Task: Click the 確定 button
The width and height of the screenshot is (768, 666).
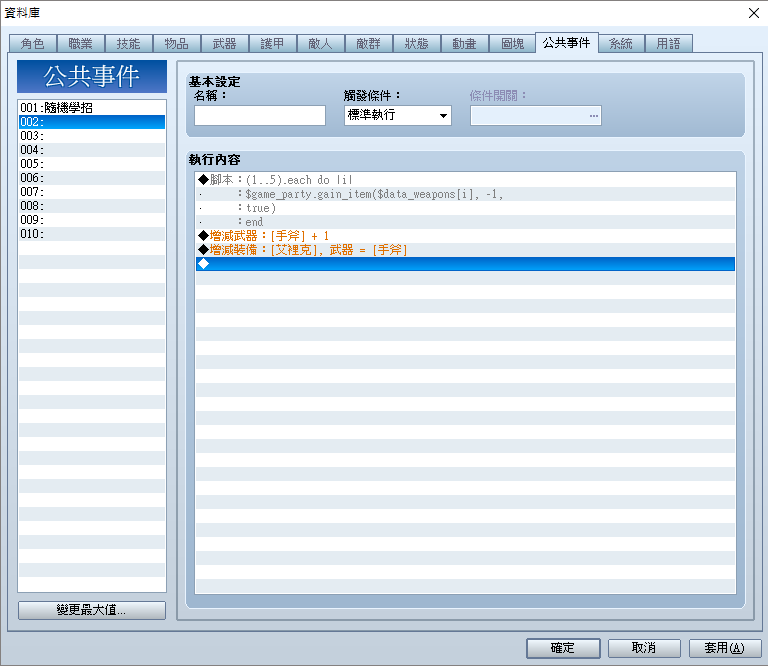Action: [x=563, y=648]
